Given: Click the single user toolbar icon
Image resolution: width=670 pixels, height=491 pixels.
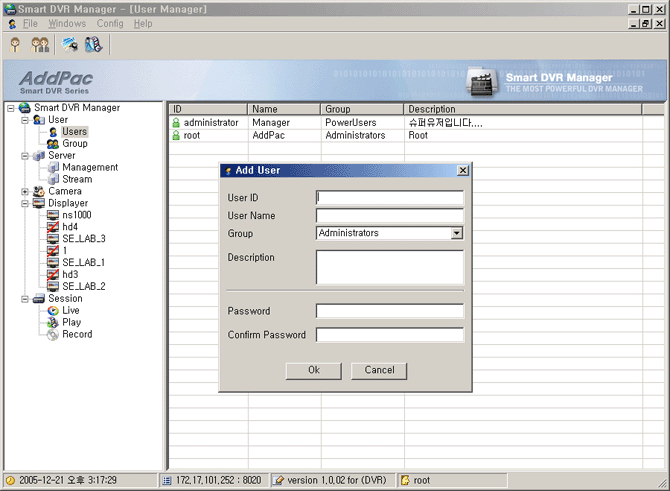Looking at the screenshot, I should pos(15,45).
